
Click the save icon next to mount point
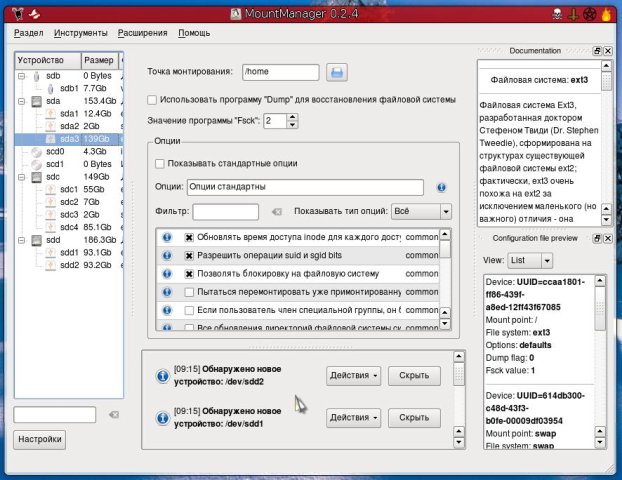337,72
